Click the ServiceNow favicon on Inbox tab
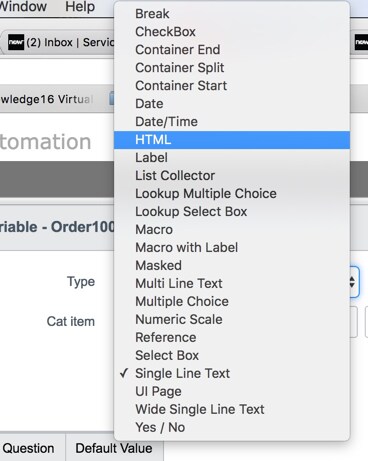This screenshot has height=461, width=368. click(x=16, y=42)
